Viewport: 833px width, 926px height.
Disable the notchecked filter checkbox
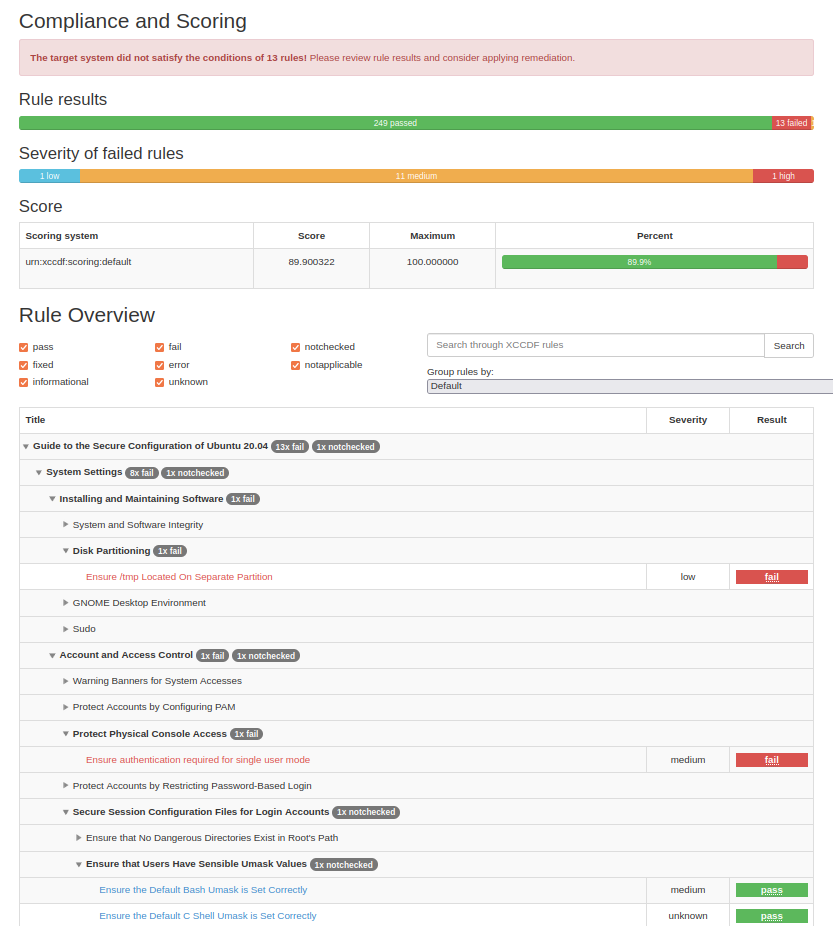(295, 347)
